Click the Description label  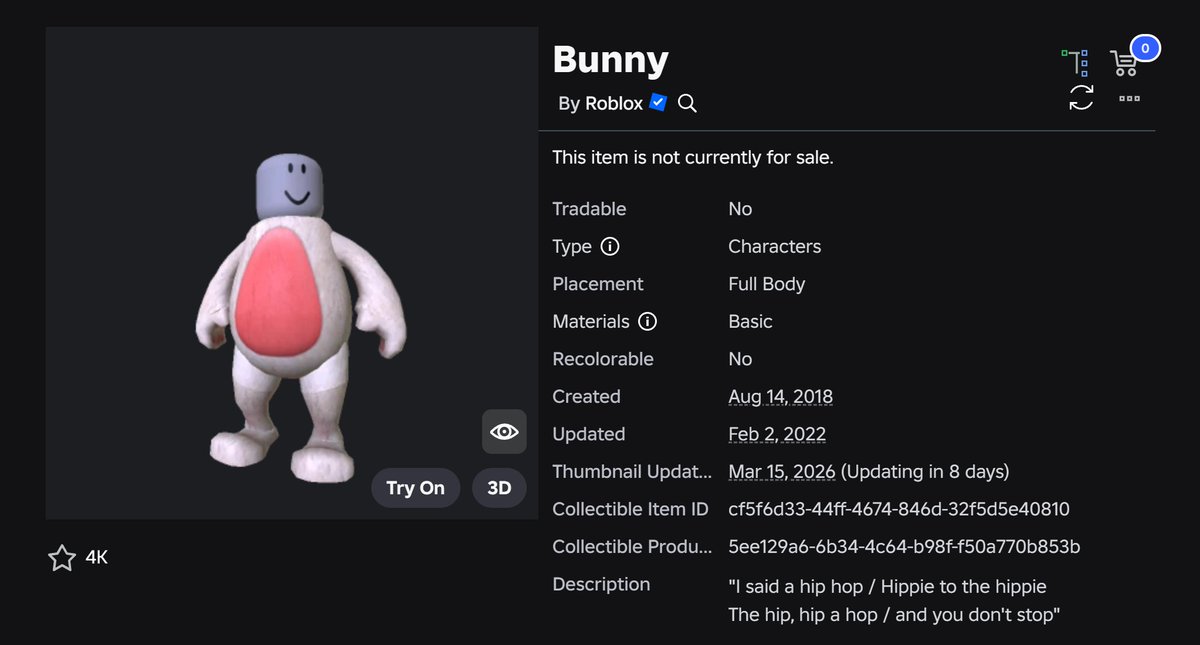[601, 584]
